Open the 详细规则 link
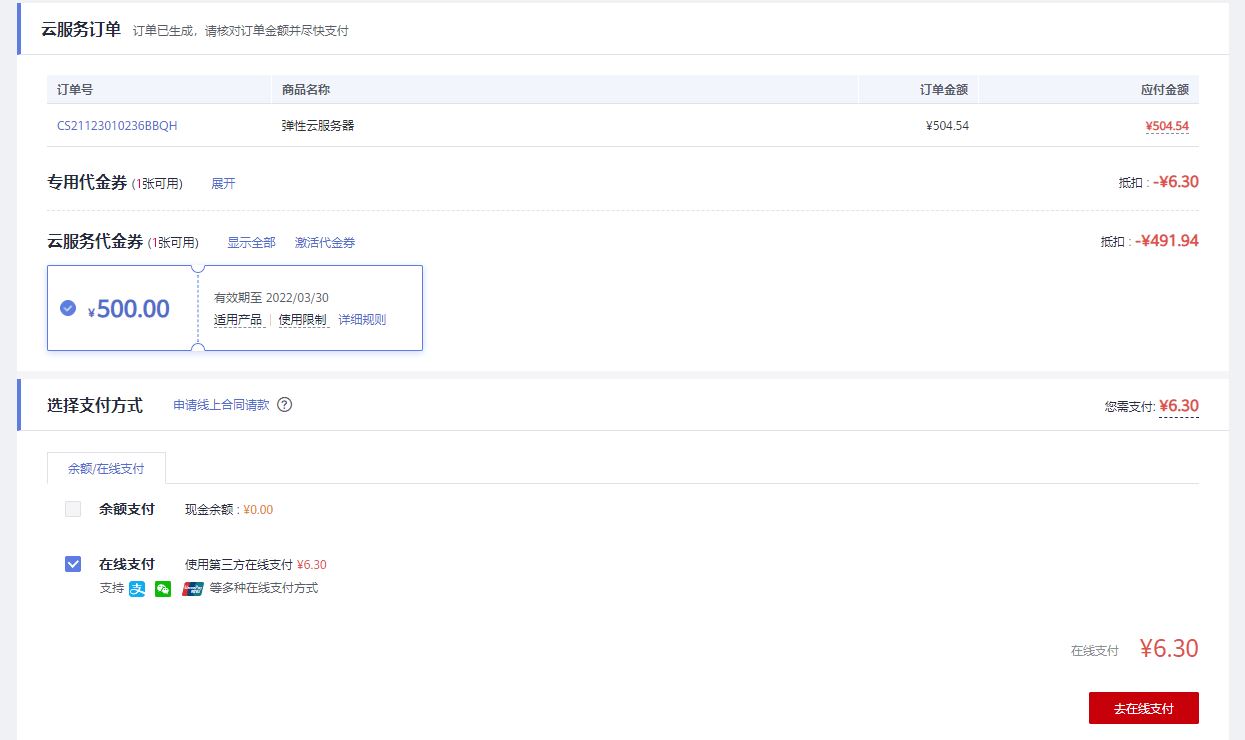The image size is (1245, 740). [x=362, y=320]
